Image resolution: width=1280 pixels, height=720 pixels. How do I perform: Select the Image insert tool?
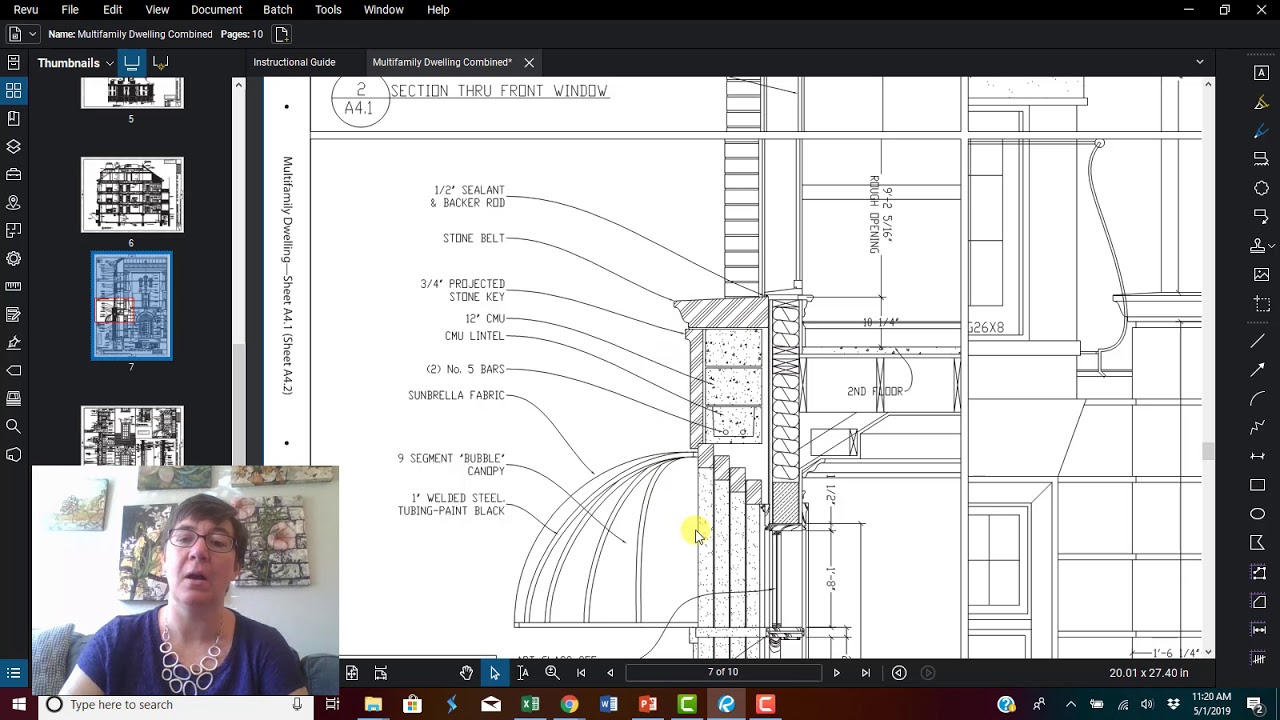click(x=1261, y=274)
